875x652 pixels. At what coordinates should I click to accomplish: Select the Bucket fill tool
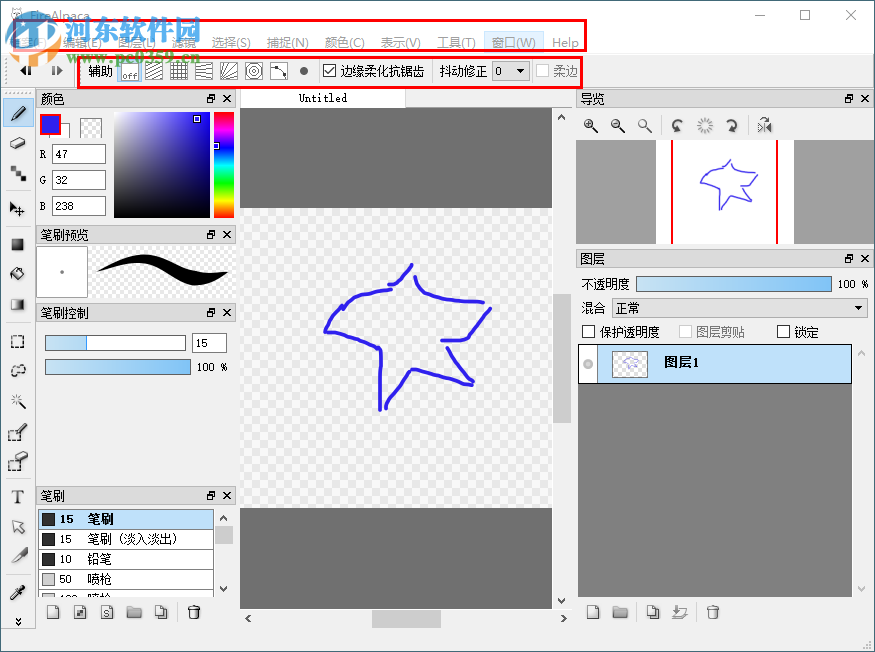(17, 272)
